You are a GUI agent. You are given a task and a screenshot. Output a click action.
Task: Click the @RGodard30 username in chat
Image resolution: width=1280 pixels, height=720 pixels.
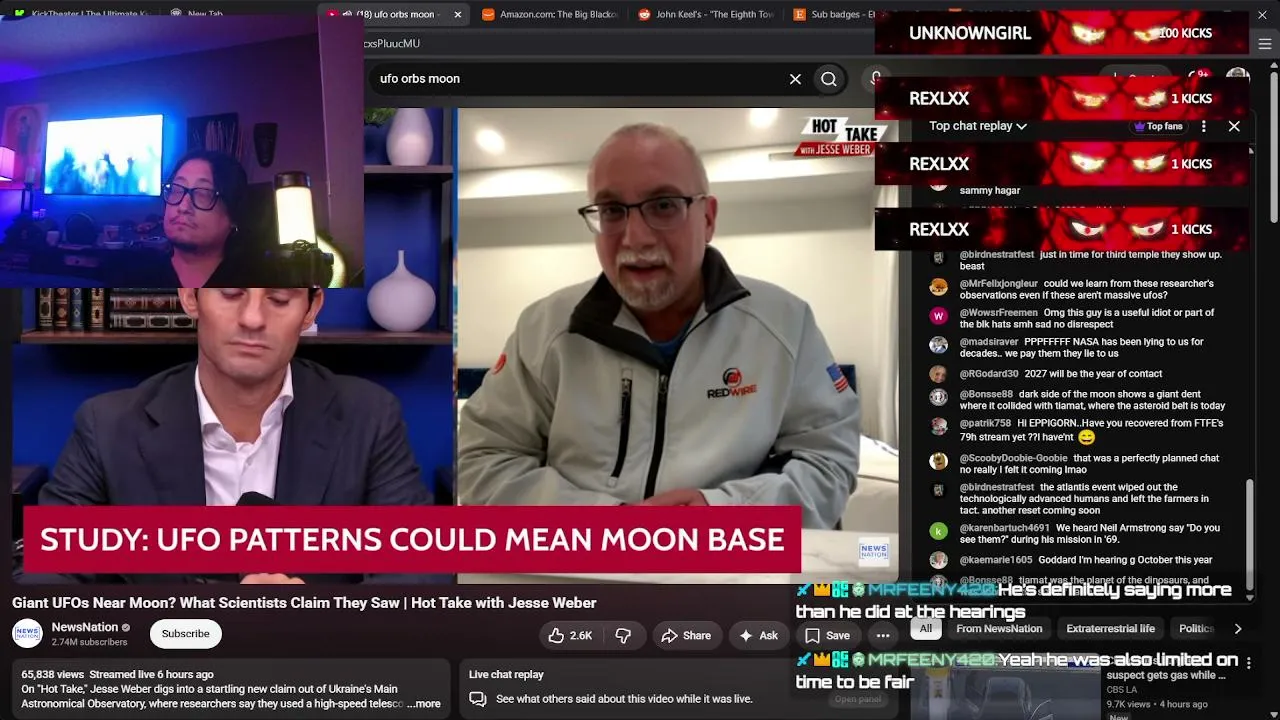(x=989, y=374)
